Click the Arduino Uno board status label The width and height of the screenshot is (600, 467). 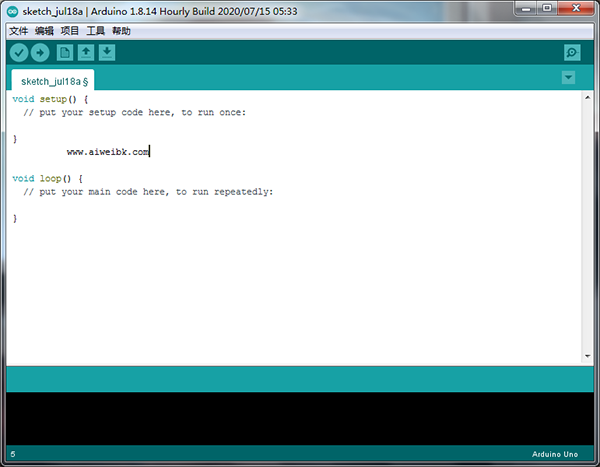point(557,455)
